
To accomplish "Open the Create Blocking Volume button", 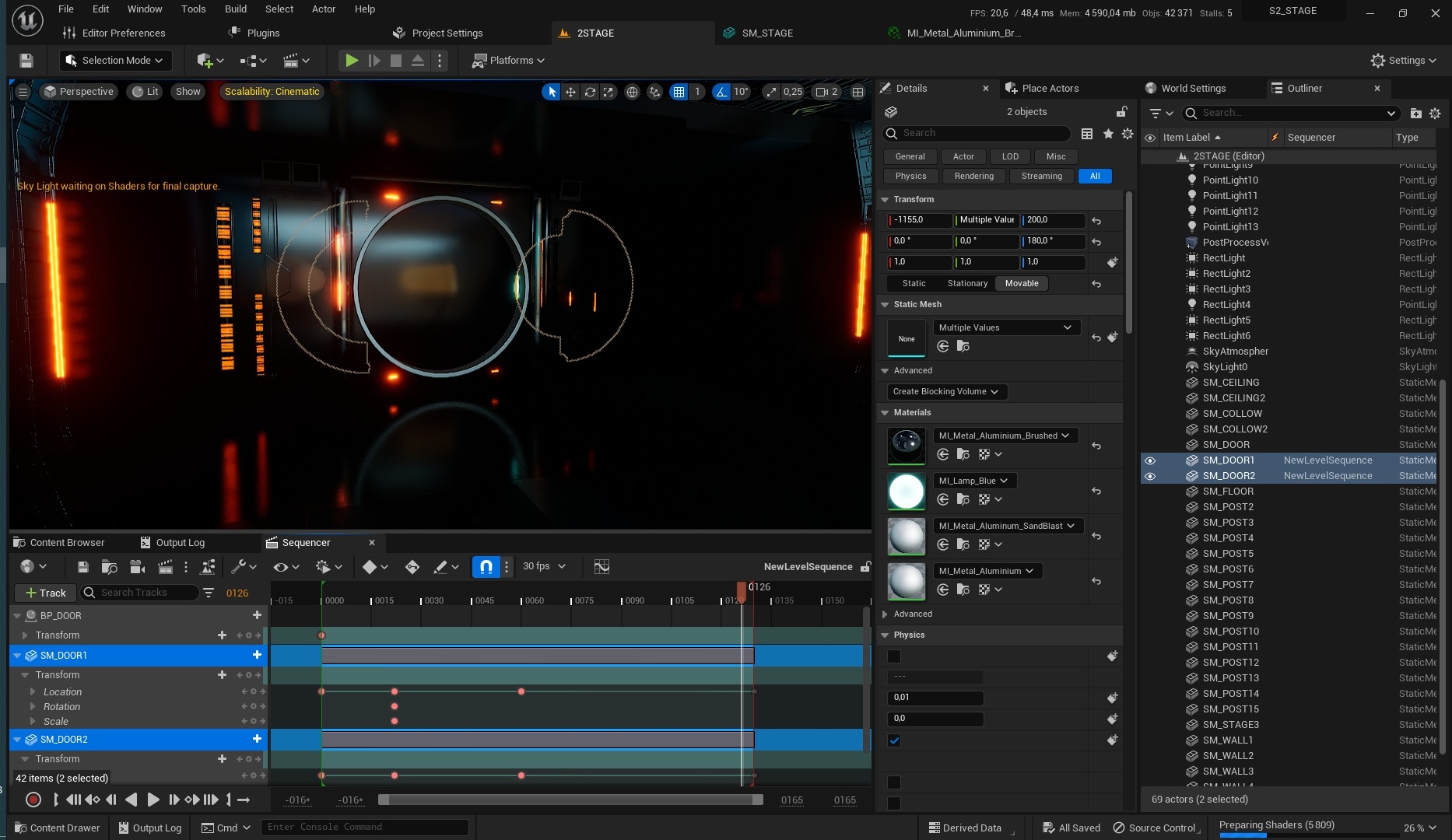I will tap(945, 392).
